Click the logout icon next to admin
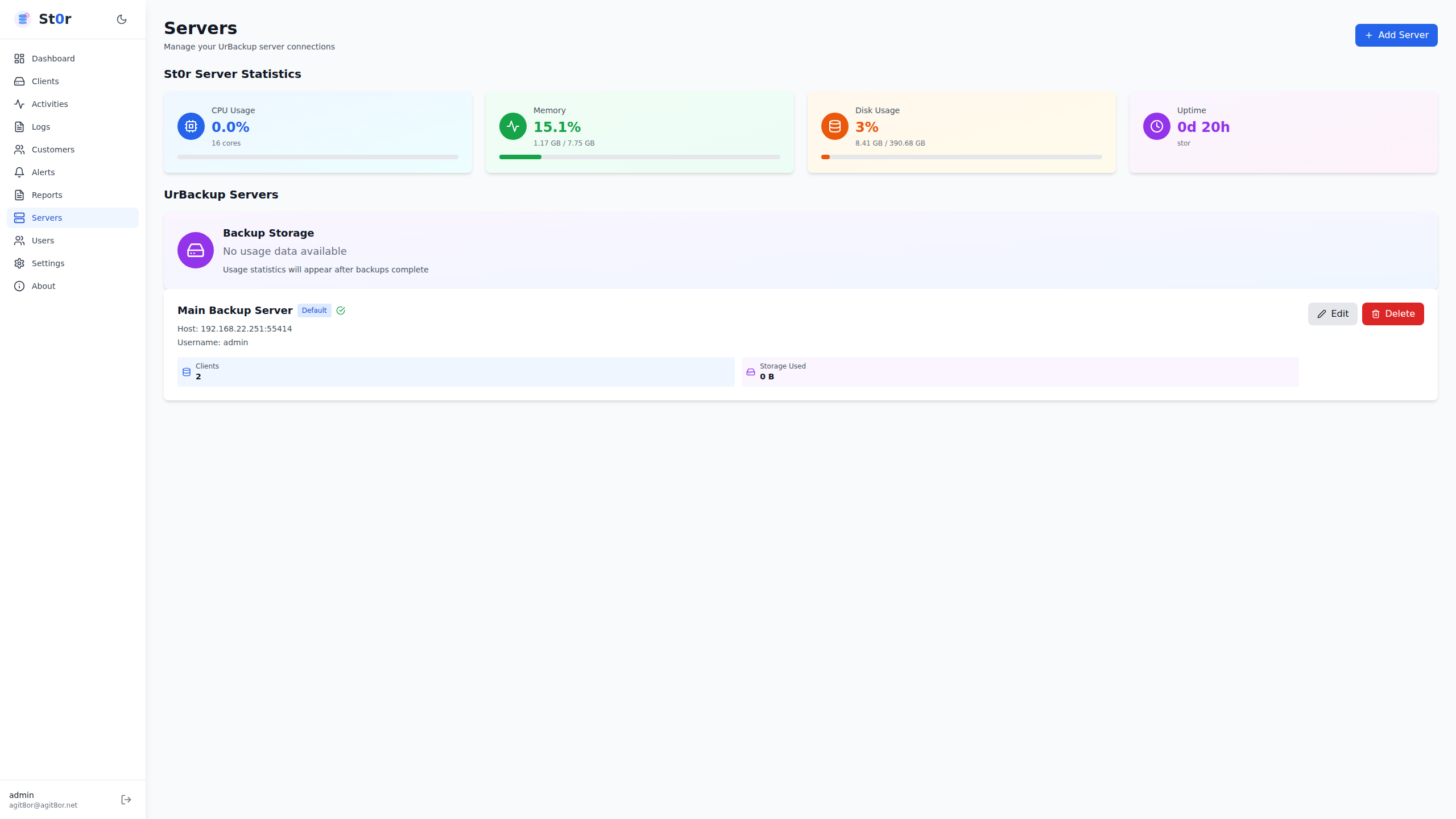This screenshot has height=819, width=1456. pyautogui.click(x=126, y=800)
